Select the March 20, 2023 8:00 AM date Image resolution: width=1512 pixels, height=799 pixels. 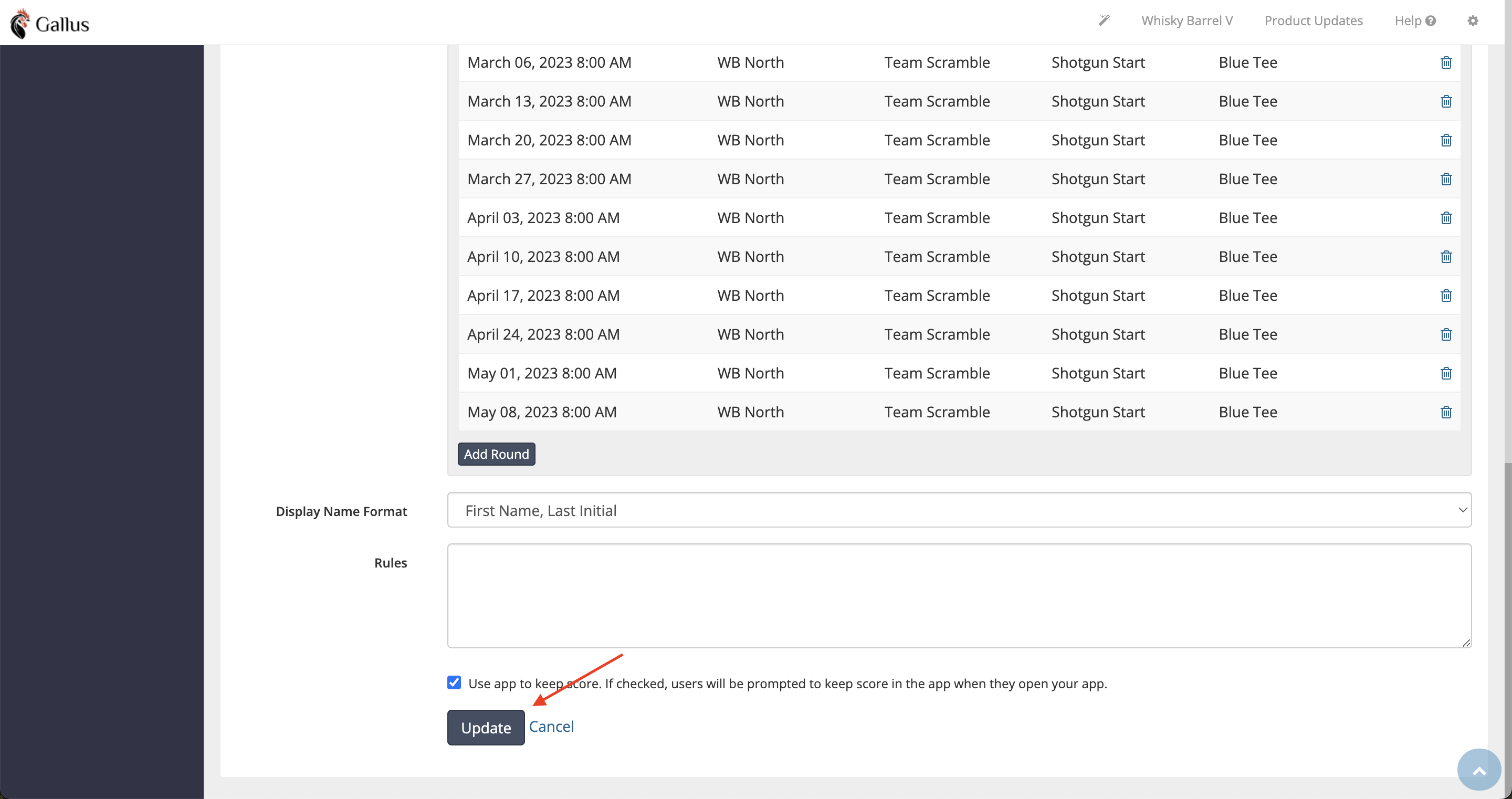(549, 140)
